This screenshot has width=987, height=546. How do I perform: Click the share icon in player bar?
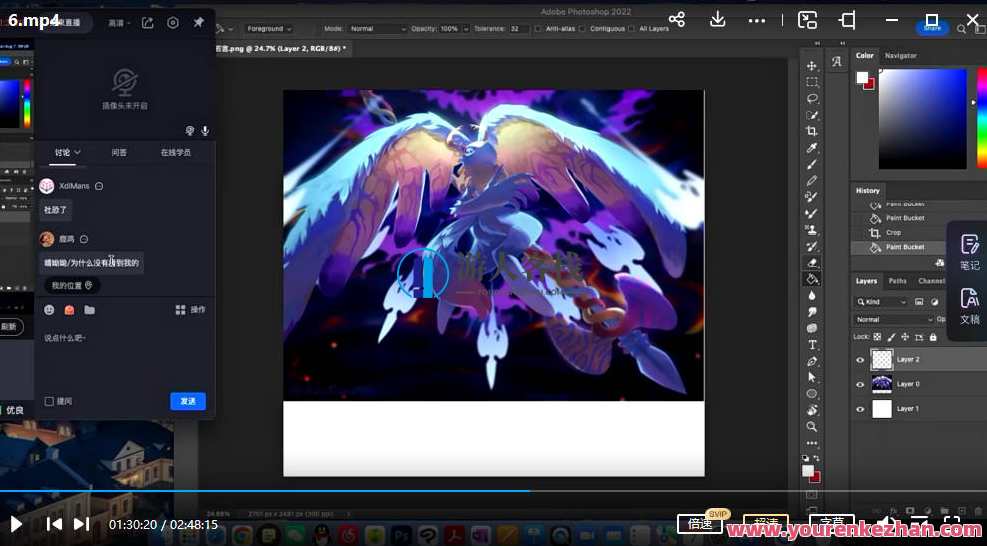coord(677,20)
